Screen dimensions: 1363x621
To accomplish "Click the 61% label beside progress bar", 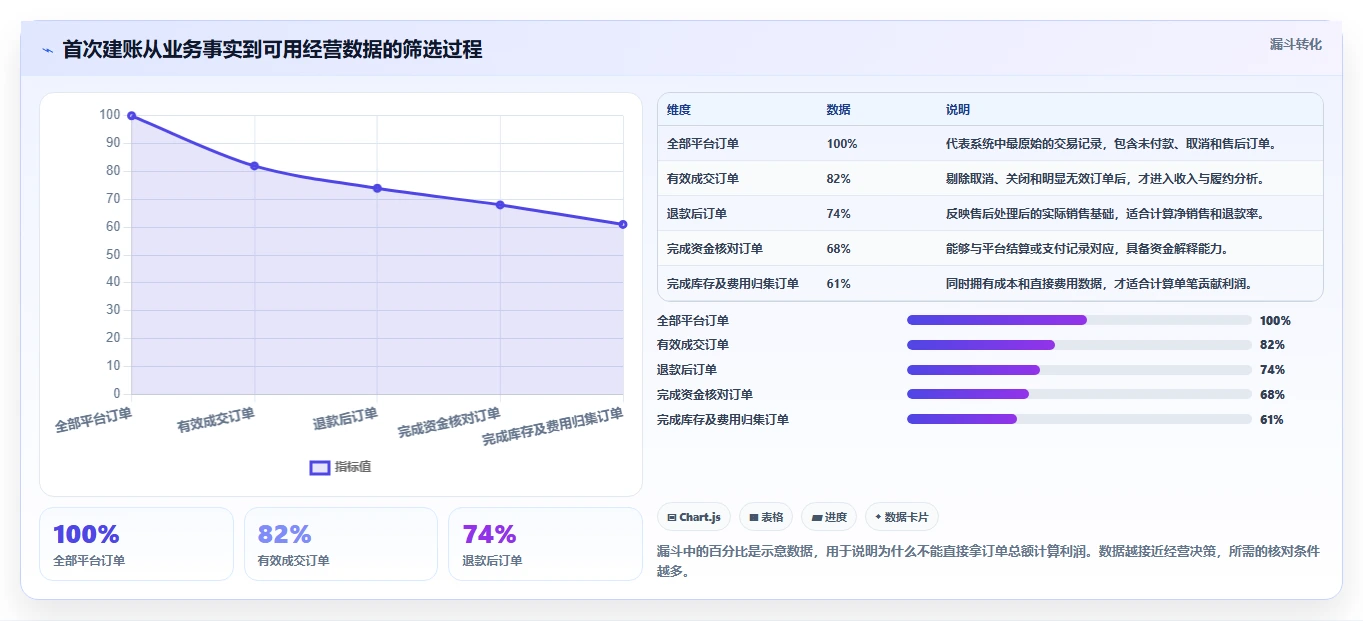I will (1272, 420).
